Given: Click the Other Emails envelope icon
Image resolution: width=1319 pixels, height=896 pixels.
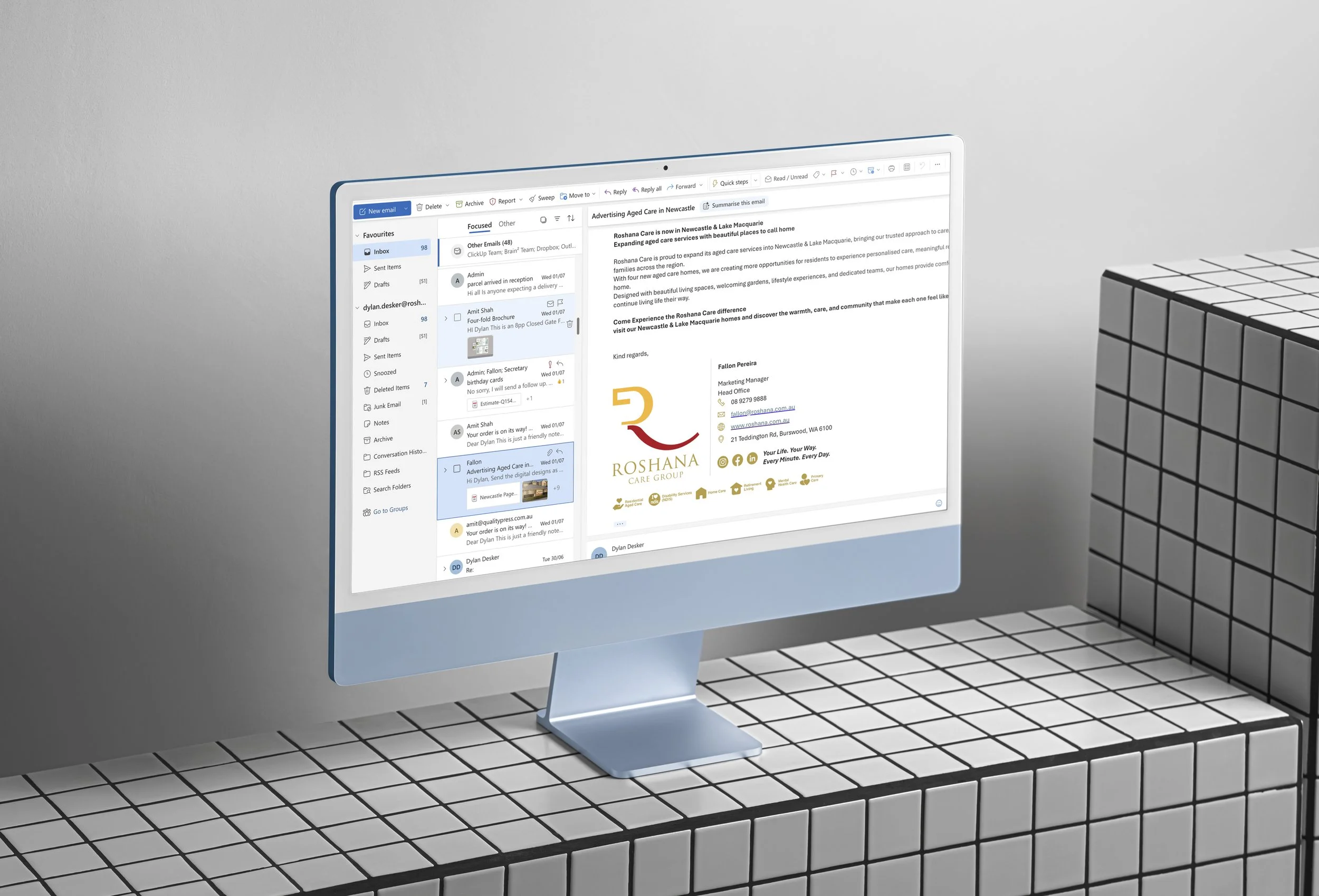Looking at the screenshot, I should 457,251.
